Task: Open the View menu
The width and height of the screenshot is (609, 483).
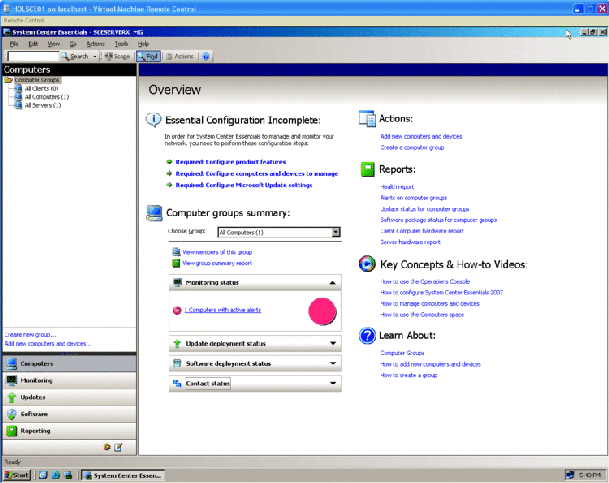Action: [x=54, y=44]
